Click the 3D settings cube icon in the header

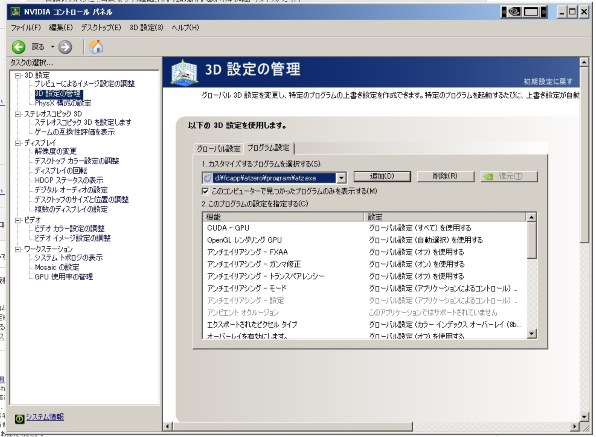(x=184, y=72)
